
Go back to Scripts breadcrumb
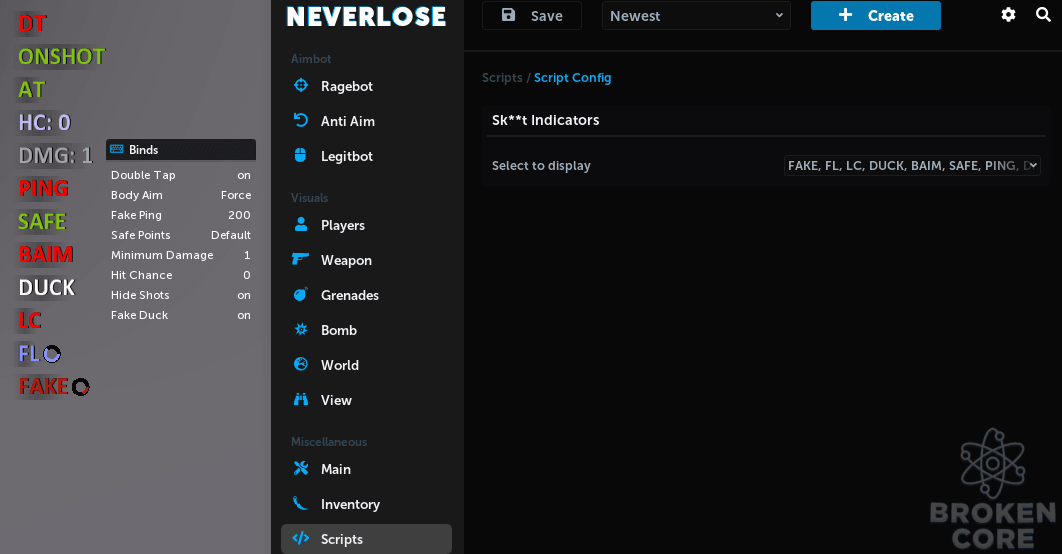[x=502, y=77]
